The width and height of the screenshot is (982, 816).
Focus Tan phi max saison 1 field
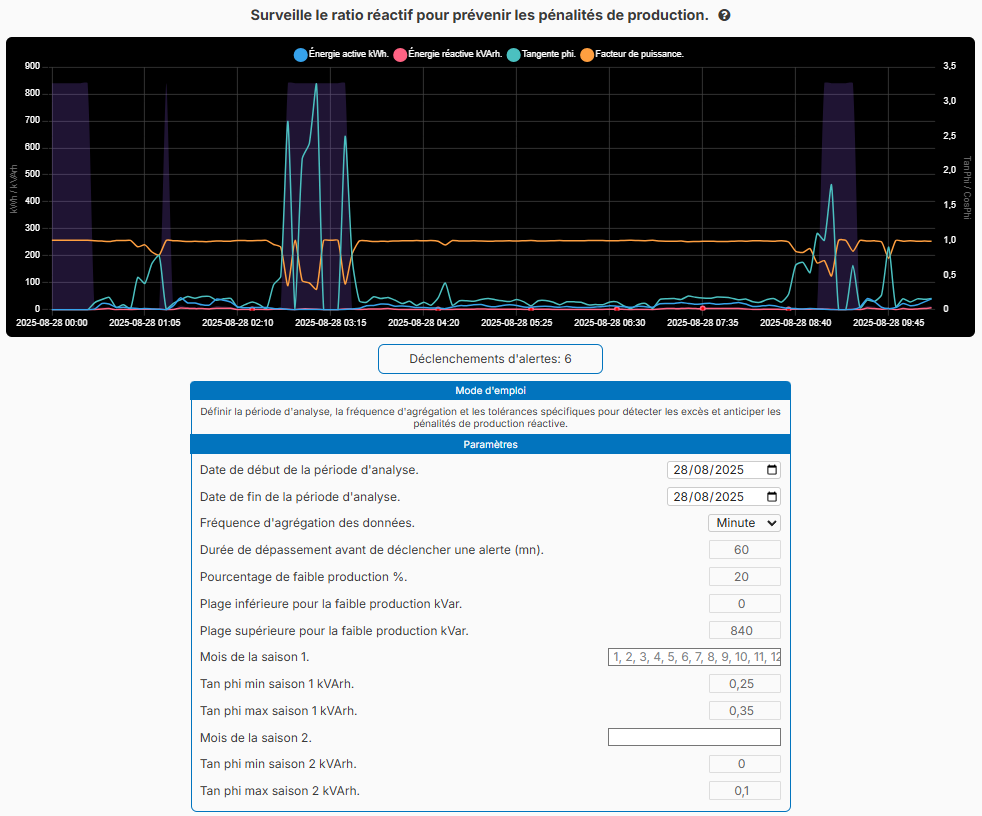point(745,711)
